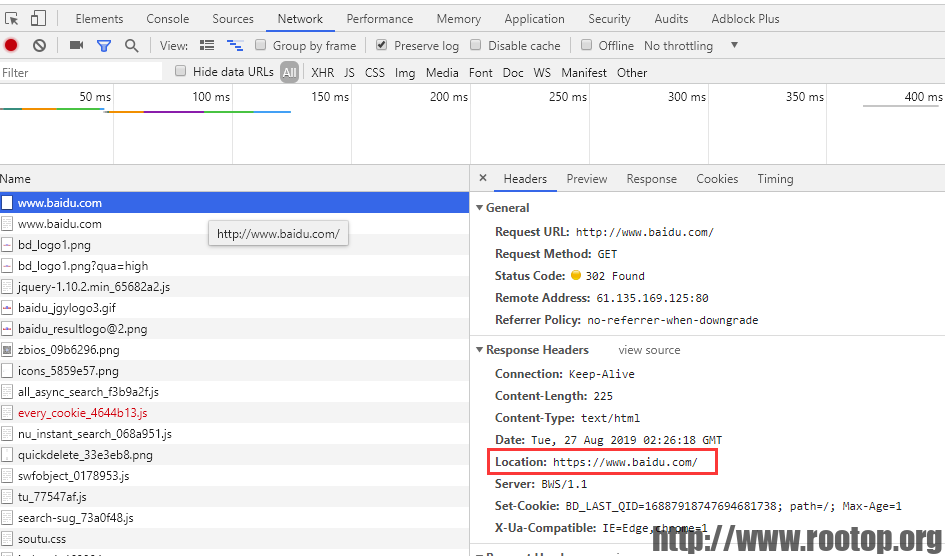Select the highlighted www.baidu.com request row
Screen dimensions: 945x556
pos(234,202)
